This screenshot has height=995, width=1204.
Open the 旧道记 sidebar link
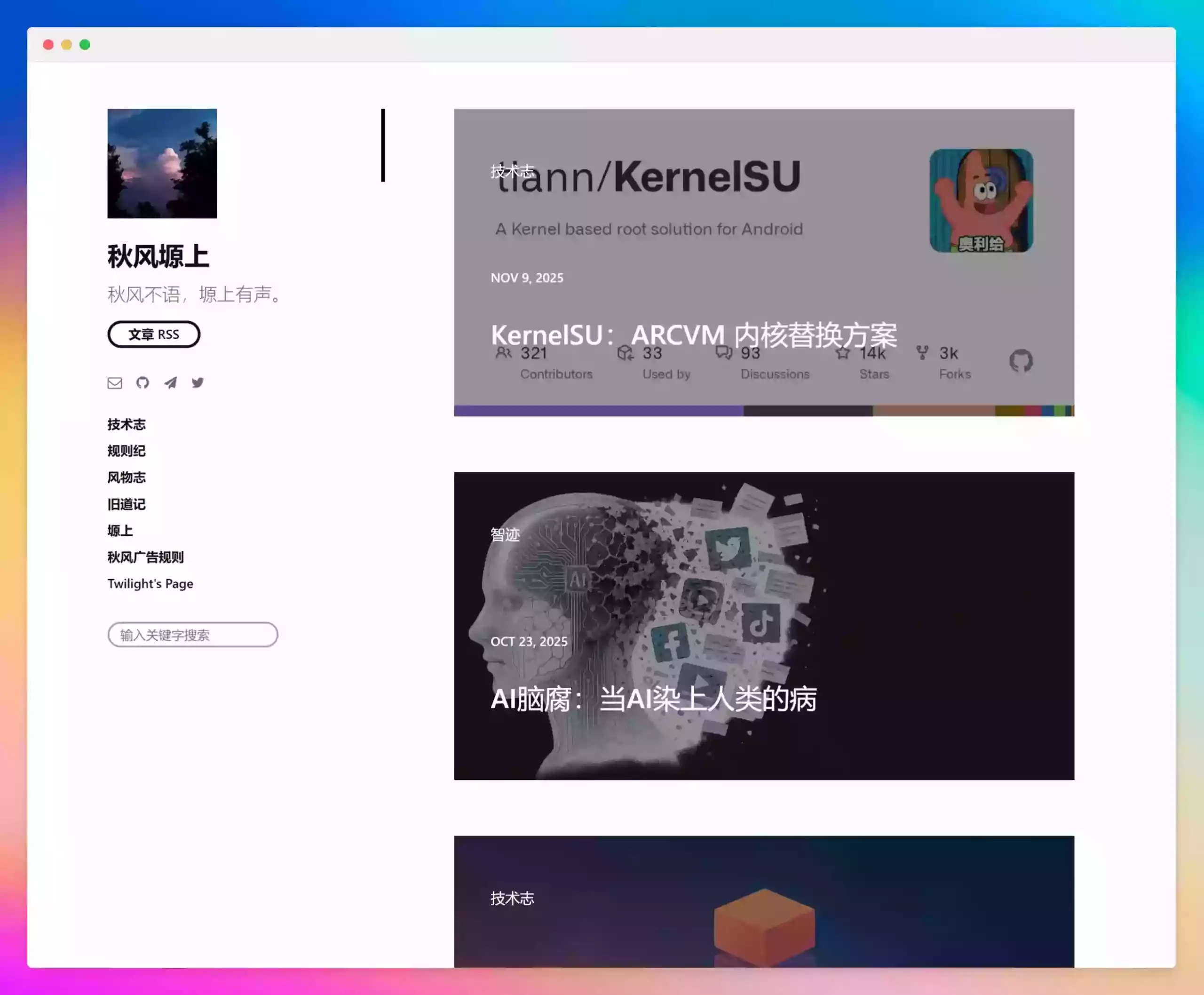point(127,504)
